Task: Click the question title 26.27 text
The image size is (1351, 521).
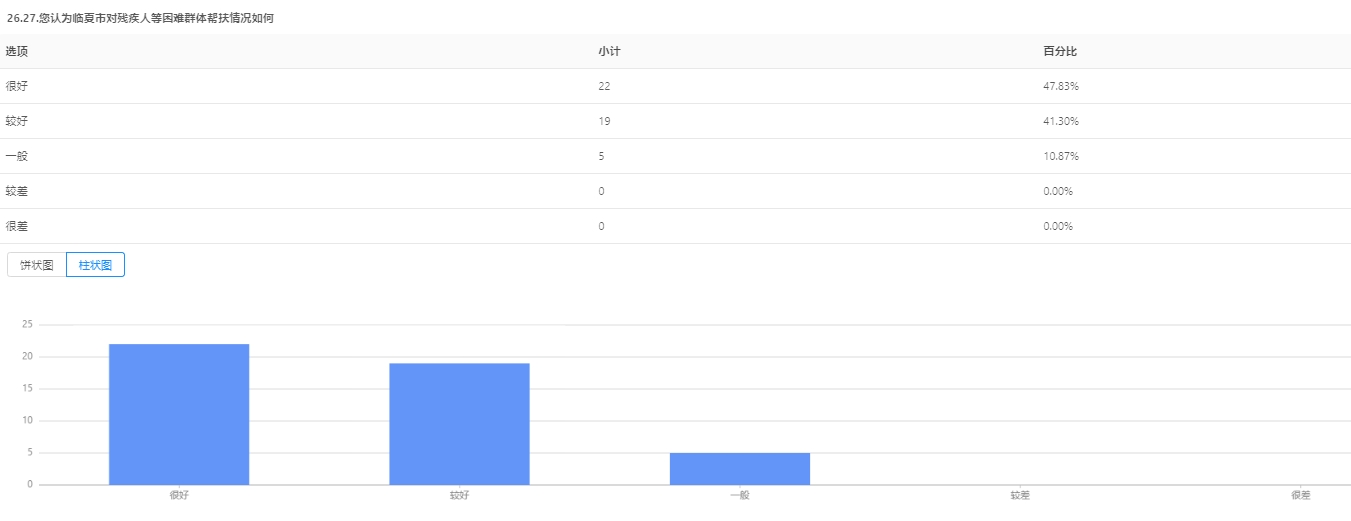Action: coord(140,18)
